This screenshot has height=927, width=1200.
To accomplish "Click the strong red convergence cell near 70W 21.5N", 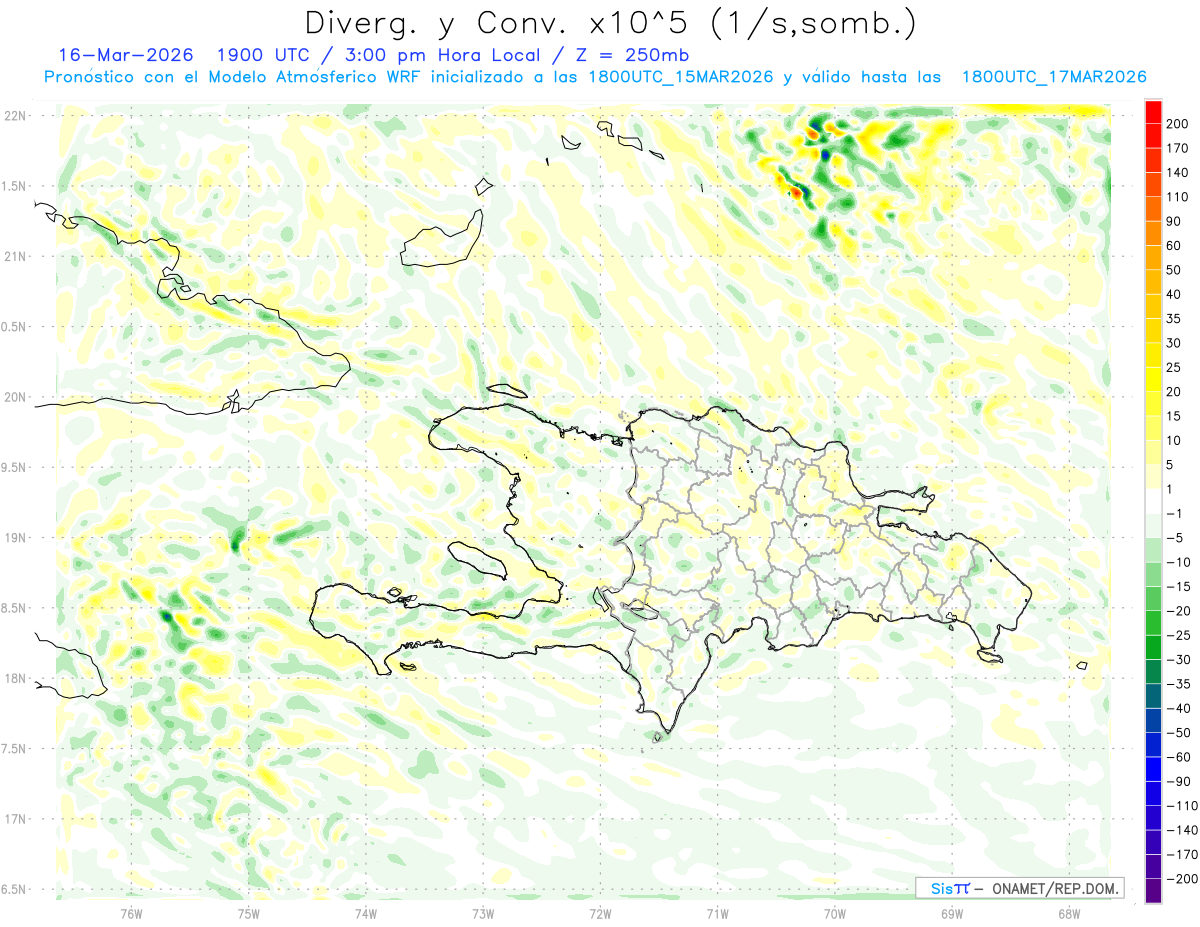I will coord(796,191).
